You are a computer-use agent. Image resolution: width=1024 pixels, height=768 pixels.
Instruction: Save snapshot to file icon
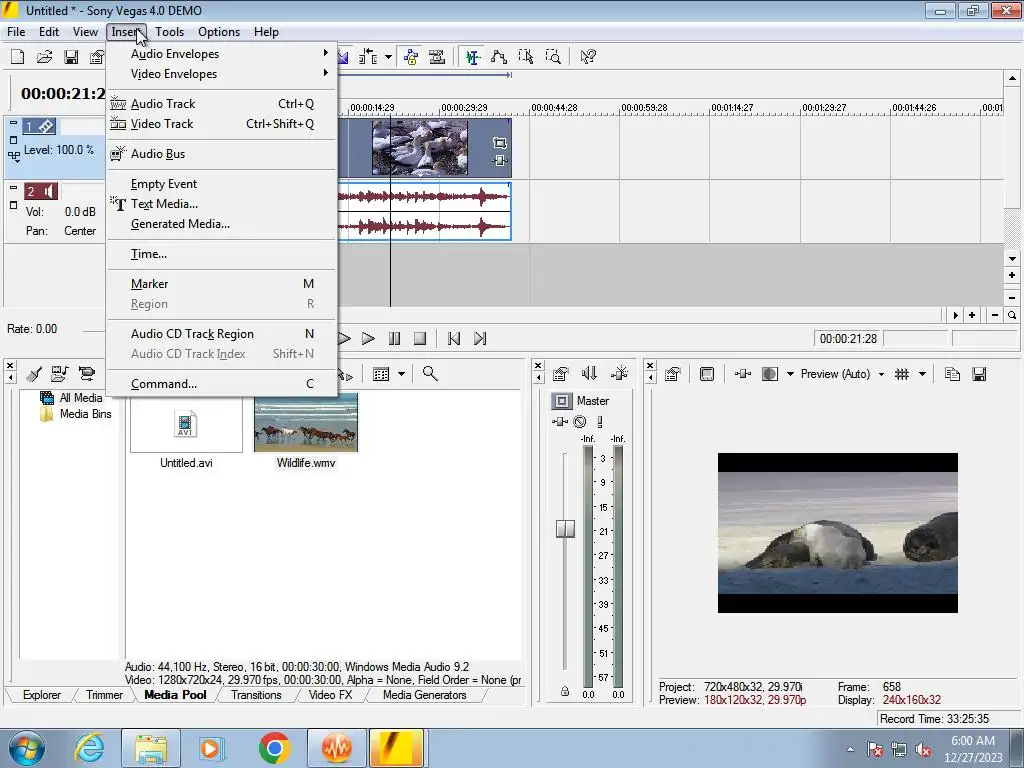coord(979,374)
